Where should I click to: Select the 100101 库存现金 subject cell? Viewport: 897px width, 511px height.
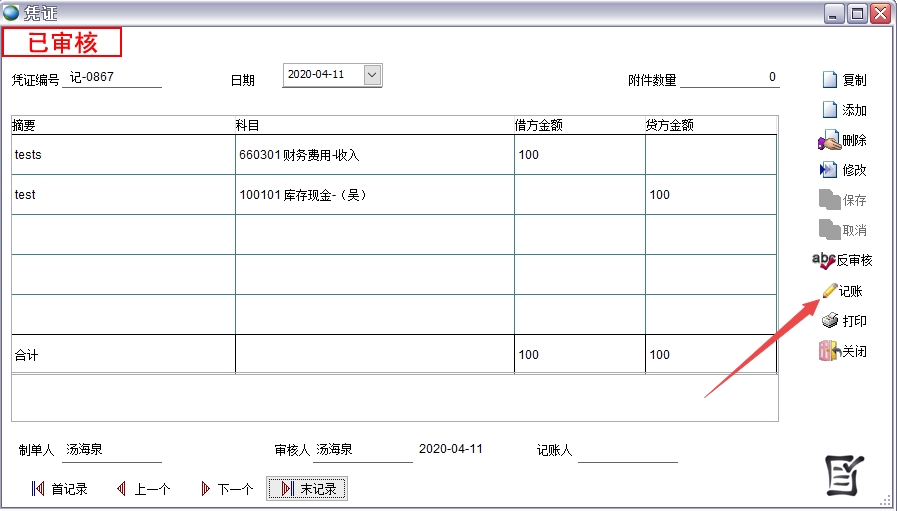tap(374, 195)
